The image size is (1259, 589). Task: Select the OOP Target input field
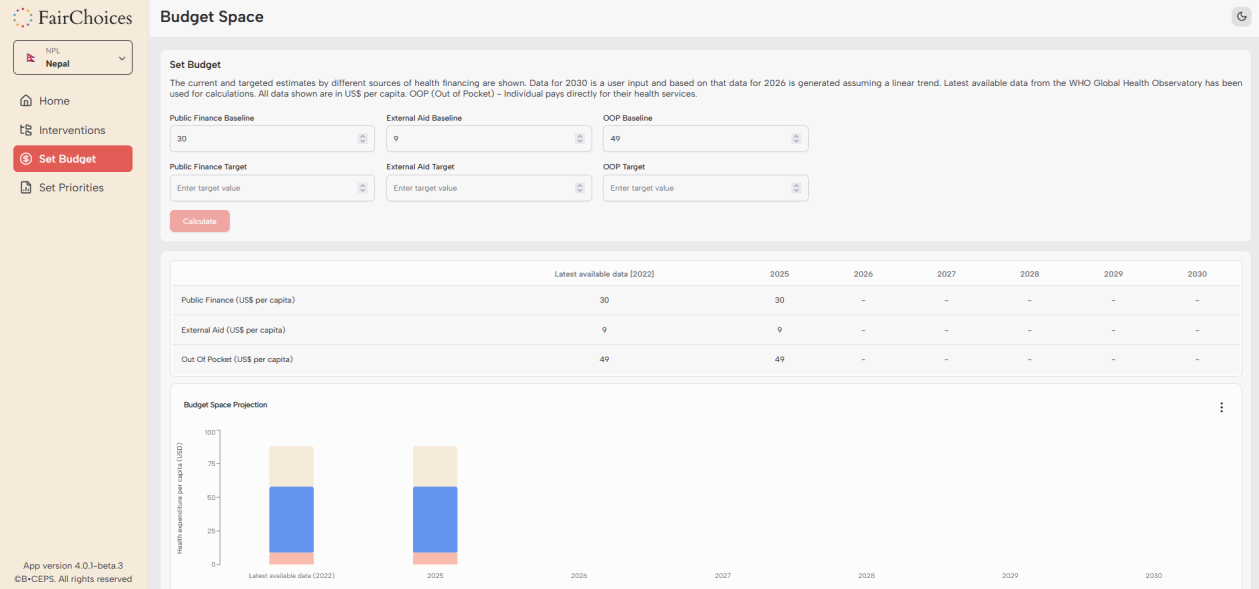click(x=696, y=188)
